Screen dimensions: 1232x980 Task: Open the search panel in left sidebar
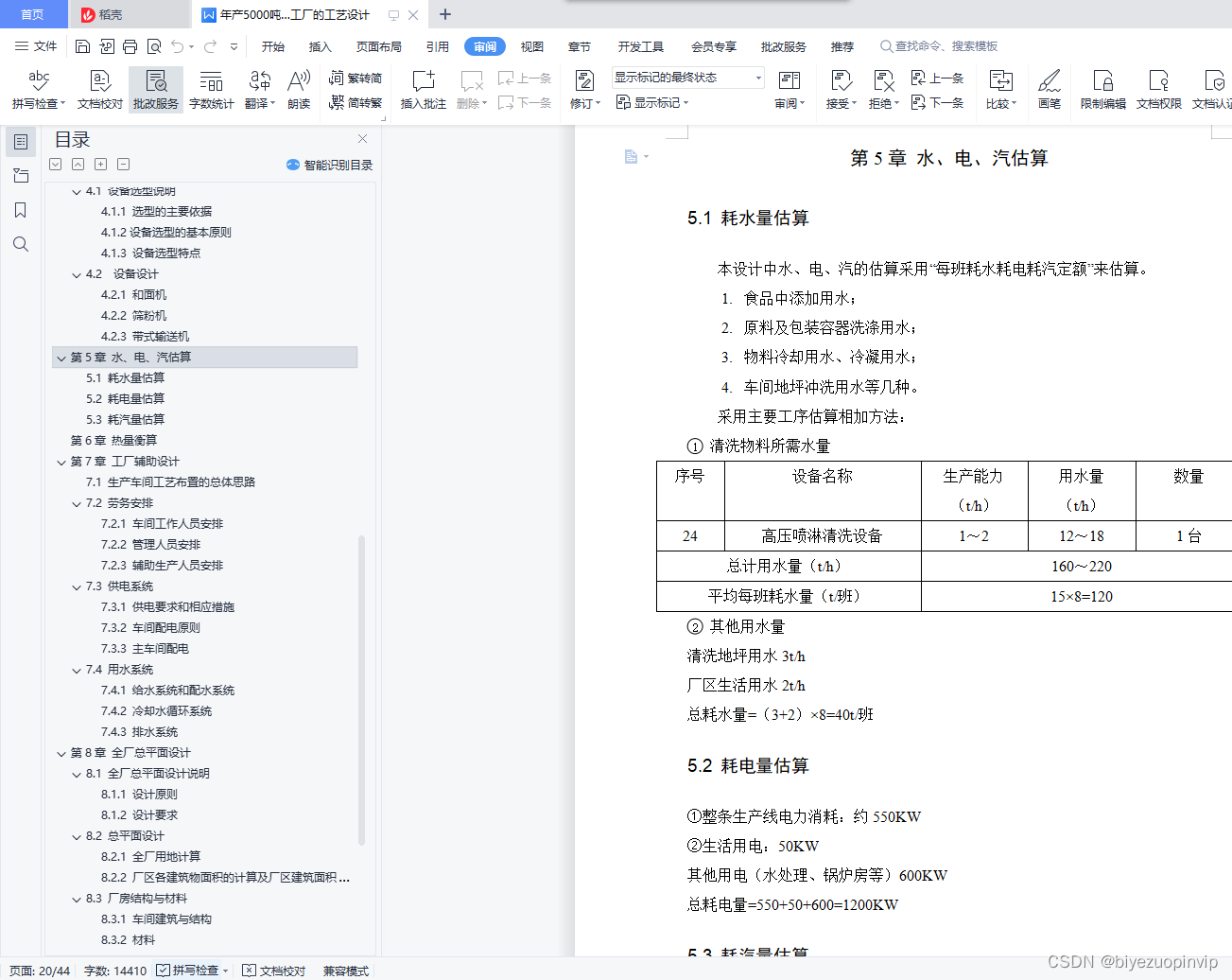click(20, 244)
